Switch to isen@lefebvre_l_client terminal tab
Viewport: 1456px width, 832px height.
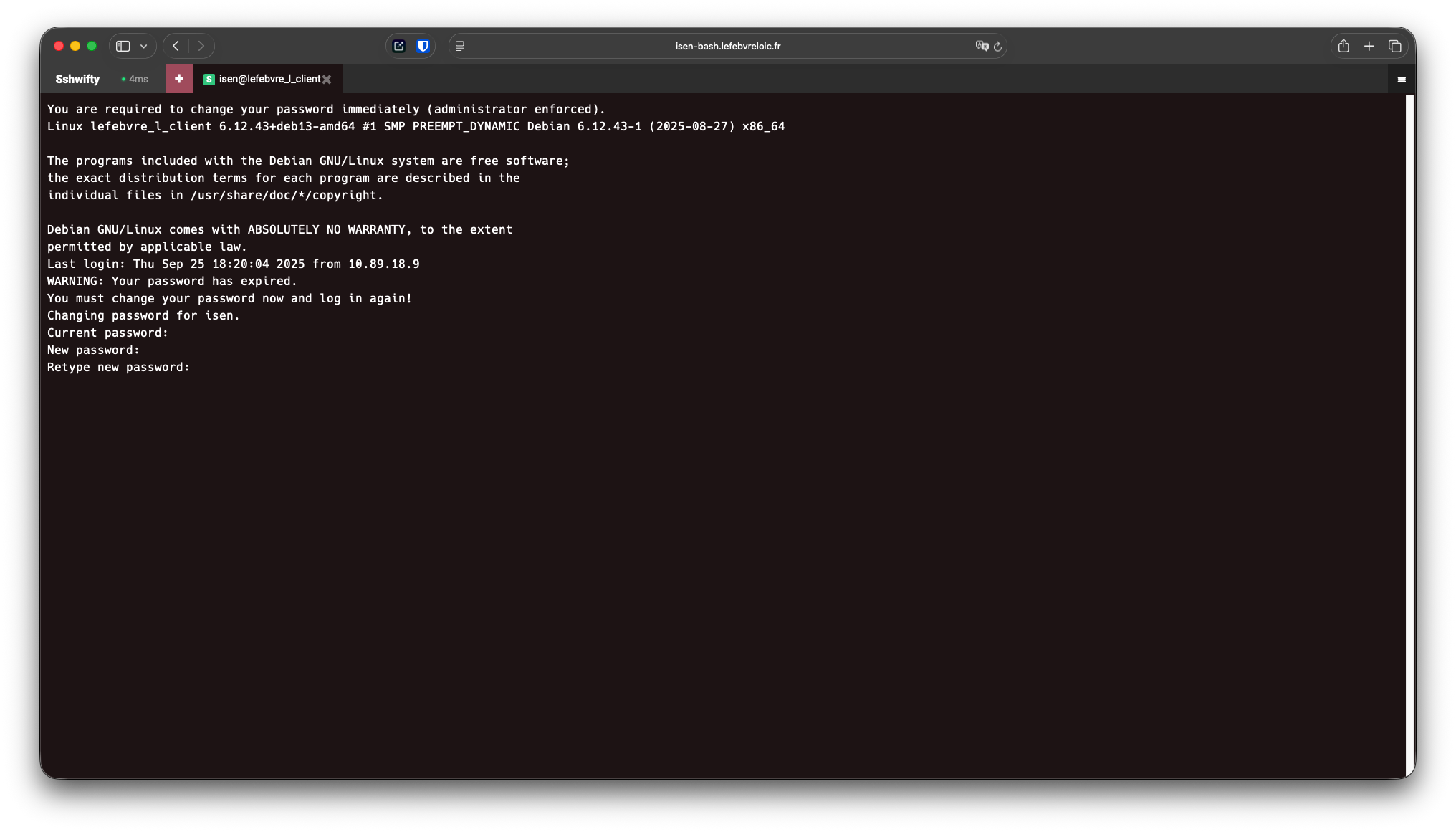coord(268,79)
